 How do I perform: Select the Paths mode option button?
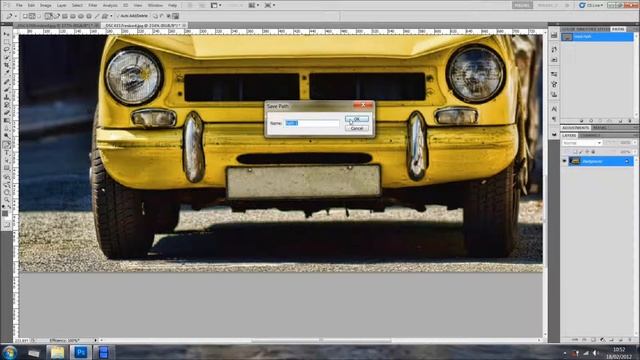(x=32, y=16)
